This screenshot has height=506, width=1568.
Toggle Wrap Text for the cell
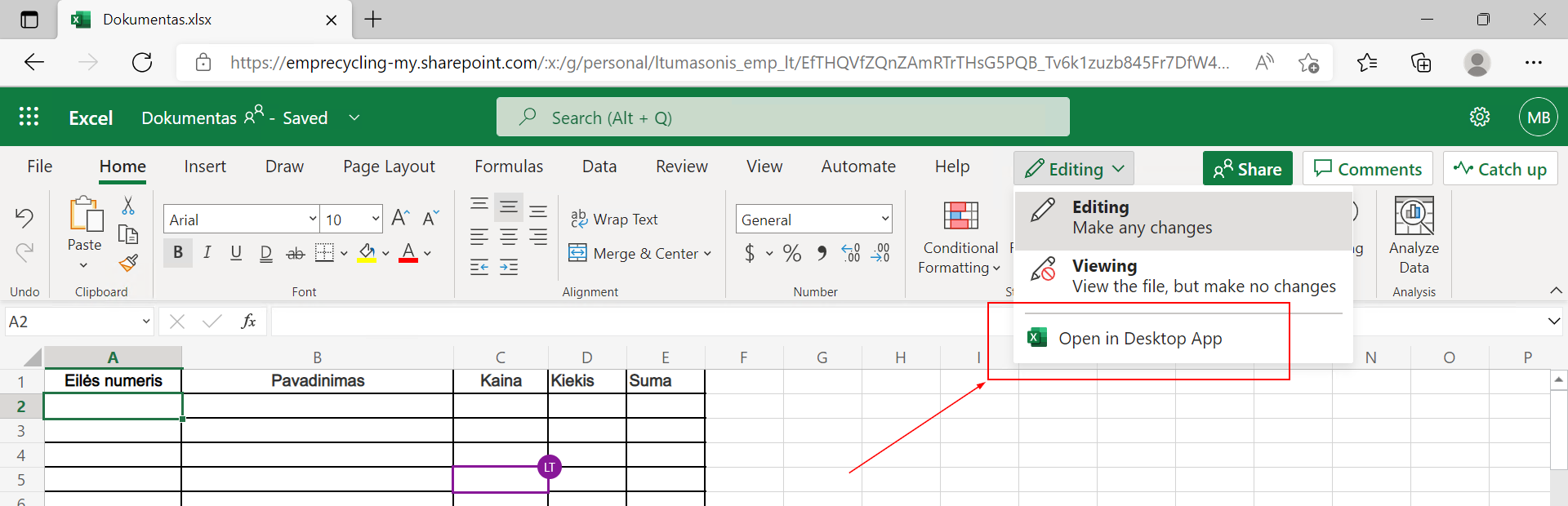point(614,219)
